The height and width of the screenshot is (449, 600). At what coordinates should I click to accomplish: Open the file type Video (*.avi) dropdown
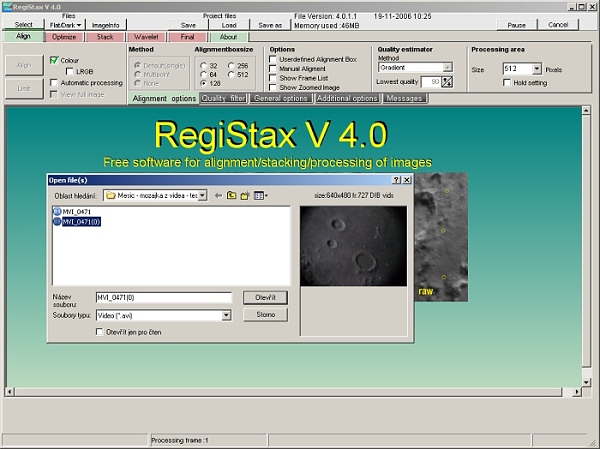226,315
